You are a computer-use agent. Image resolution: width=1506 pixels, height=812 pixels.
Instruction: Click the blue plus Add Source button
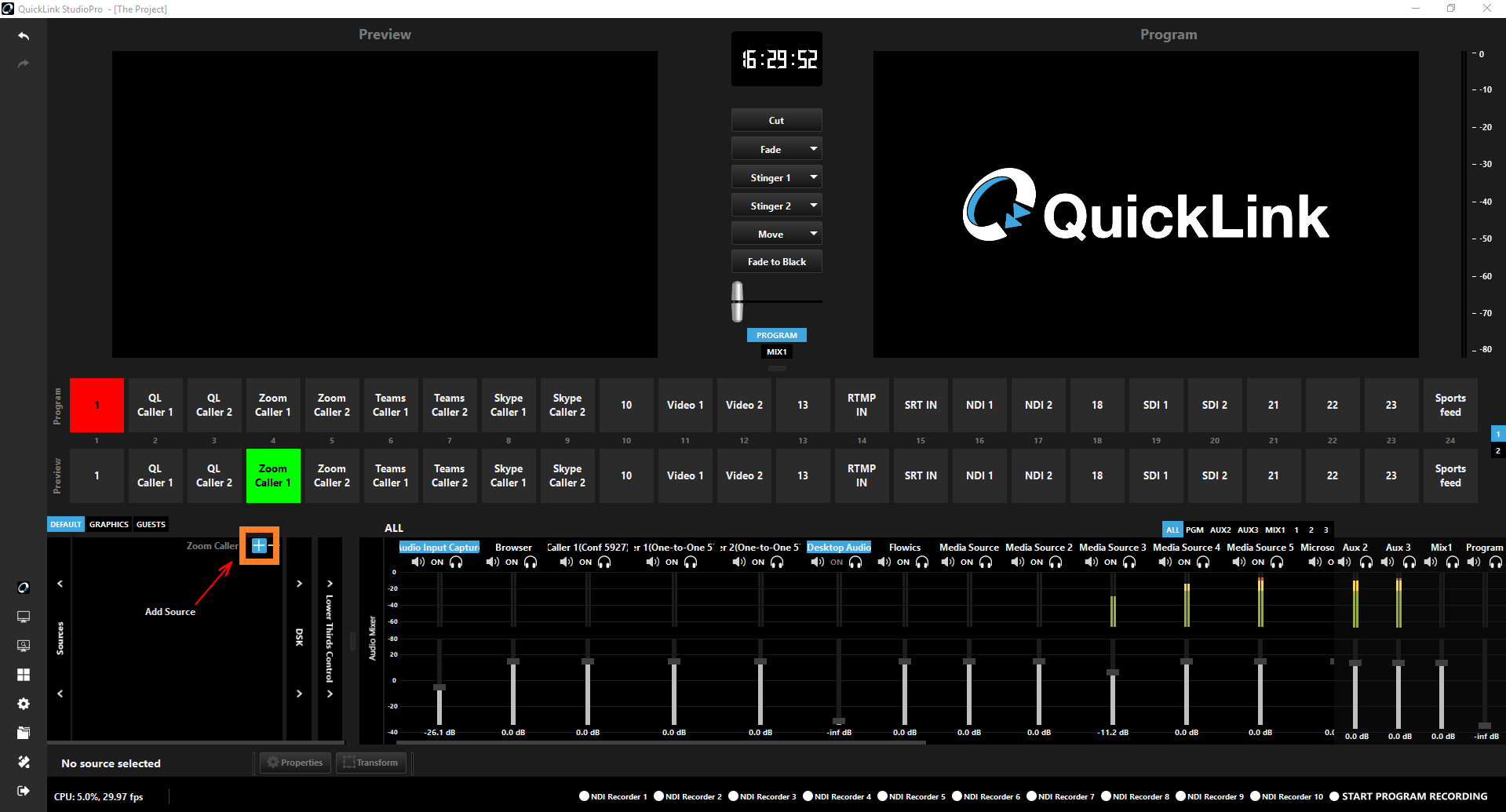259,545
